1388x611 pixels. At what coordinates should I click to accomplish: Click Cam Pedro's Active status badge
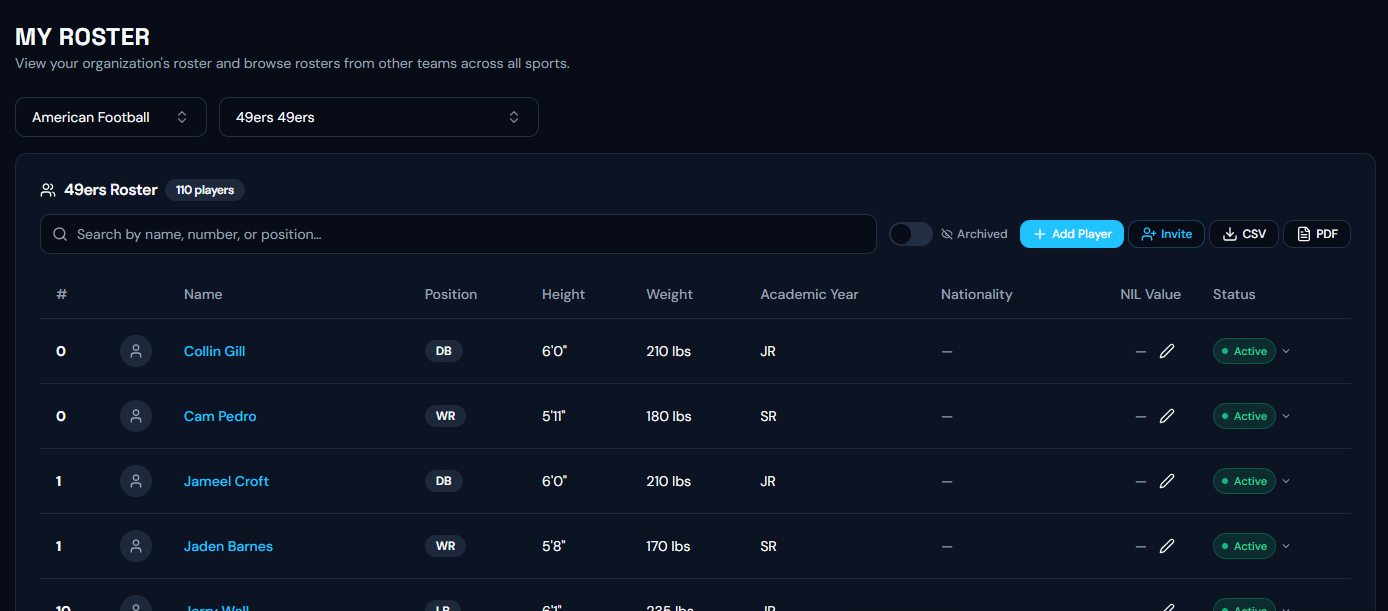coord(1244,416)
